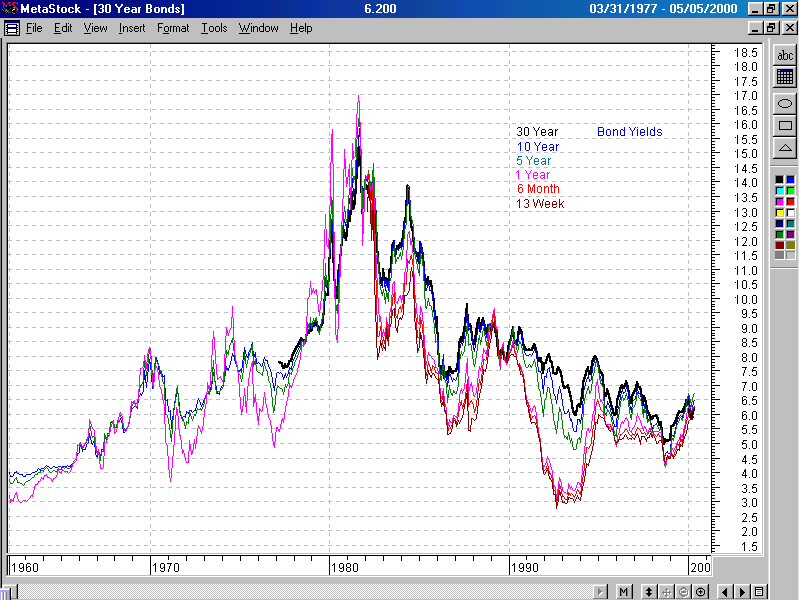Image resolution: width=800 pixels, height=600 pixels.
Task: Pick the purple color swatch
Action: pyautogui.click(x=790, y=235)
